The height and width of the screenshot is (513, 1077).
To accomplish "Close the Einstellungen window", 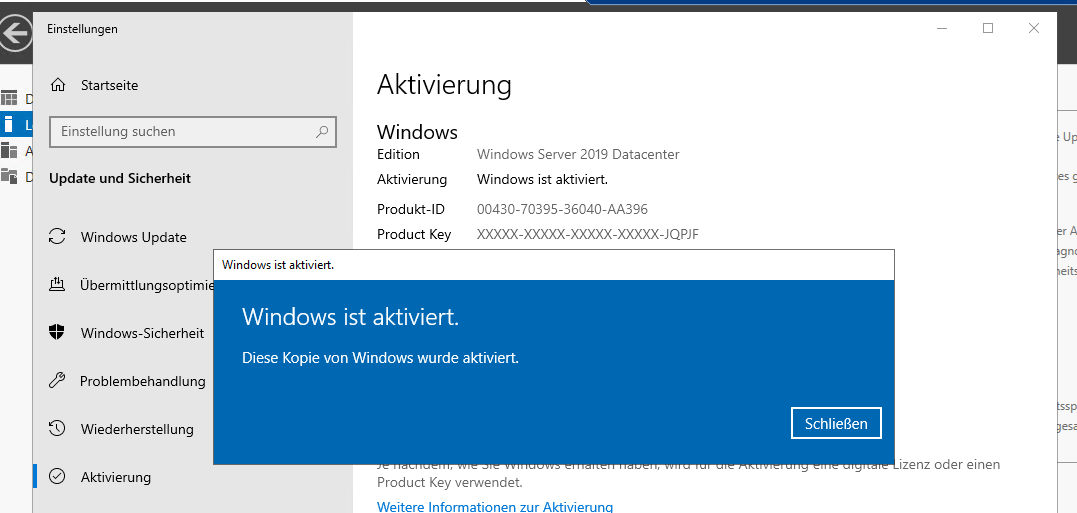I will (1033, 28).
